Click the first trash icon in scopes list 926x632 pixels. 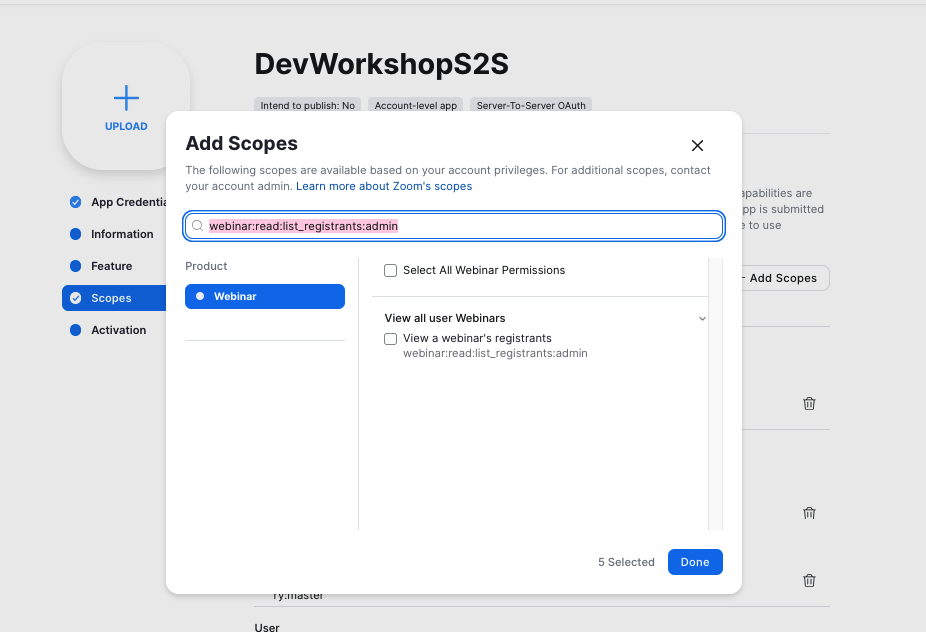(x=809, y=403)
